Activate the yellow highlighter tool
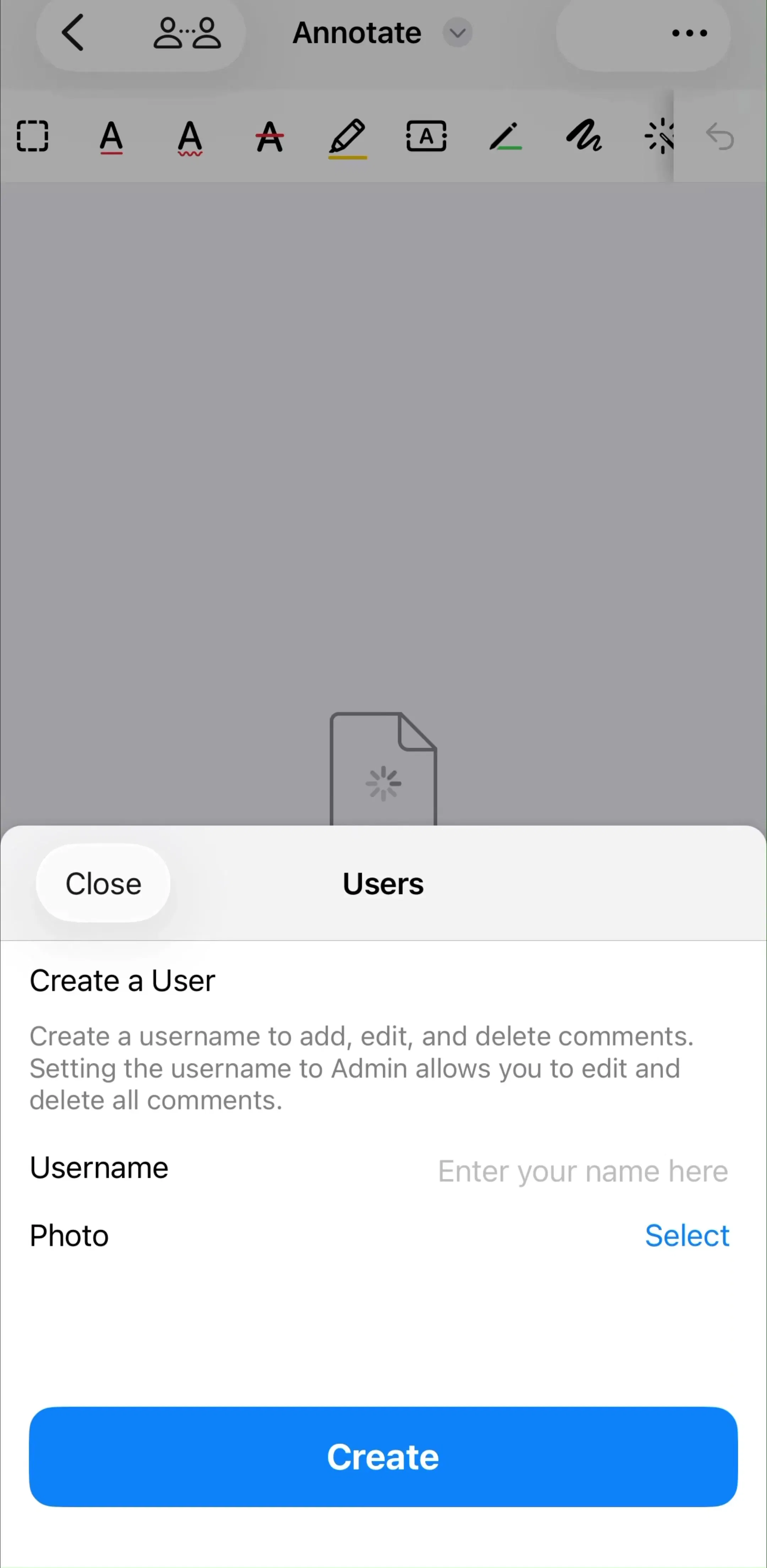The image size is (767, 1568). point(347,139)
